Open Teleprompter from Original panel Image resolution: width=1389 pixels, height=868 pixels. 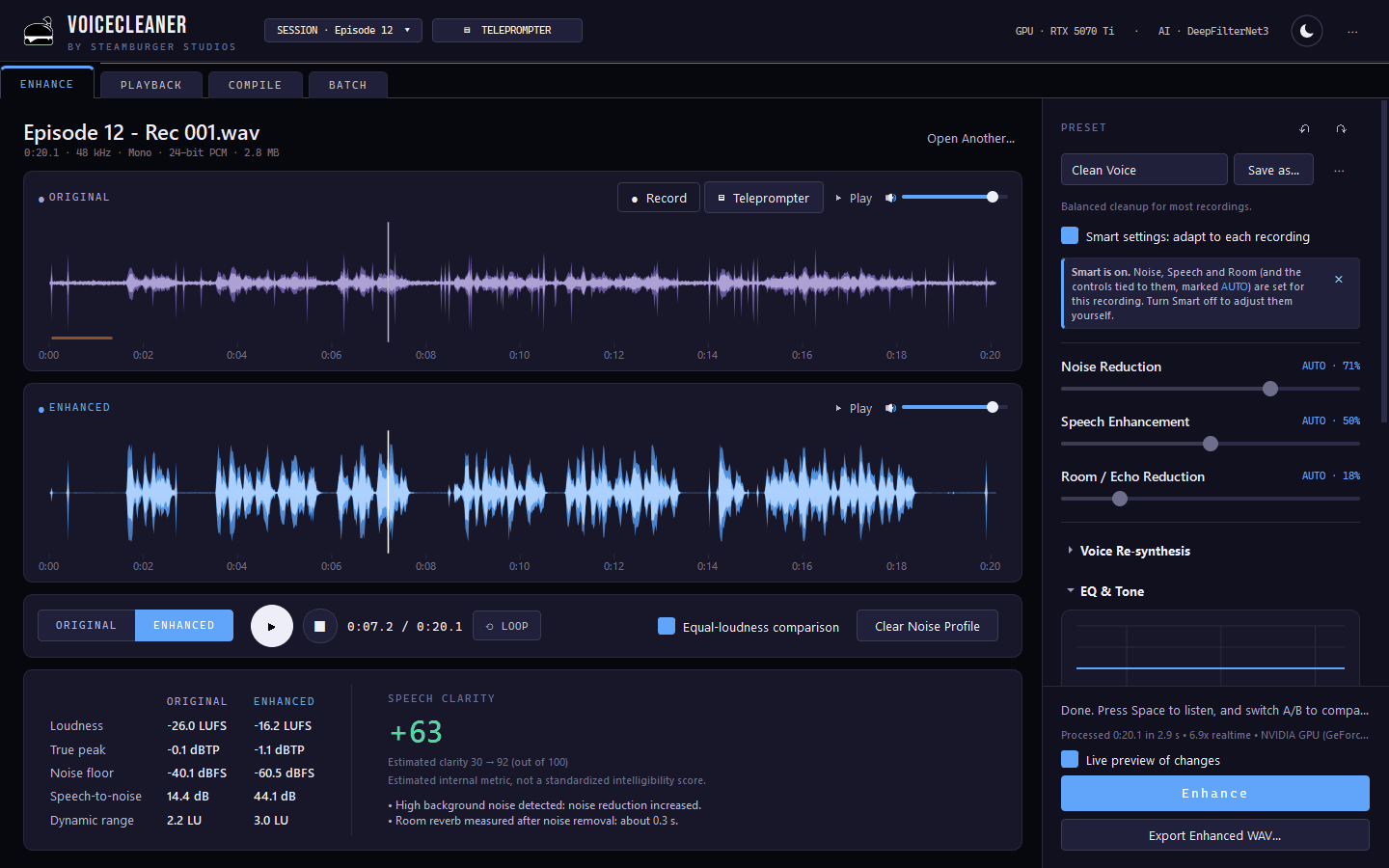coord(764,198)
